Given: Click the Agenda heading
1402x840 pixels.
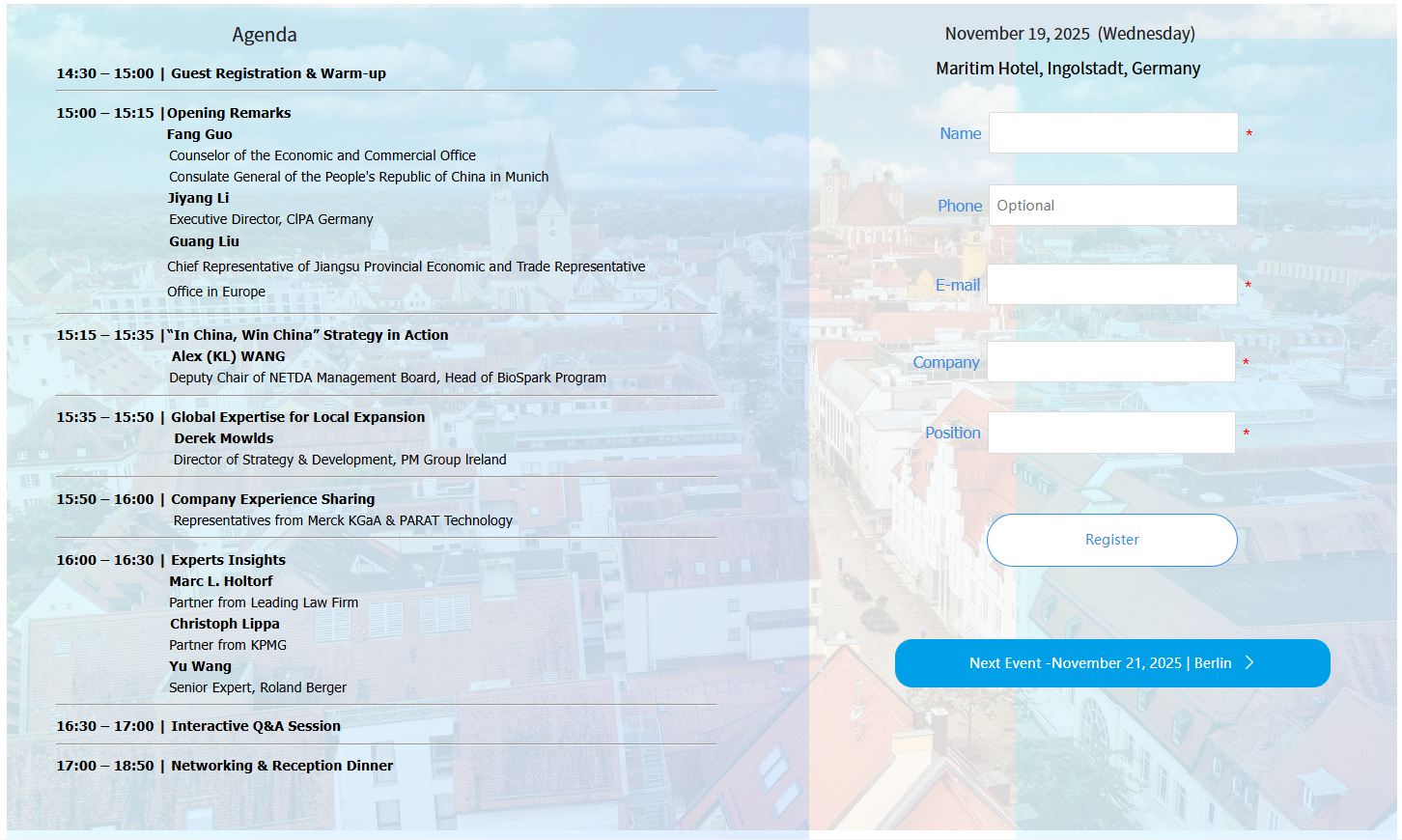Looking at the screenshot, I should point(265,35).
